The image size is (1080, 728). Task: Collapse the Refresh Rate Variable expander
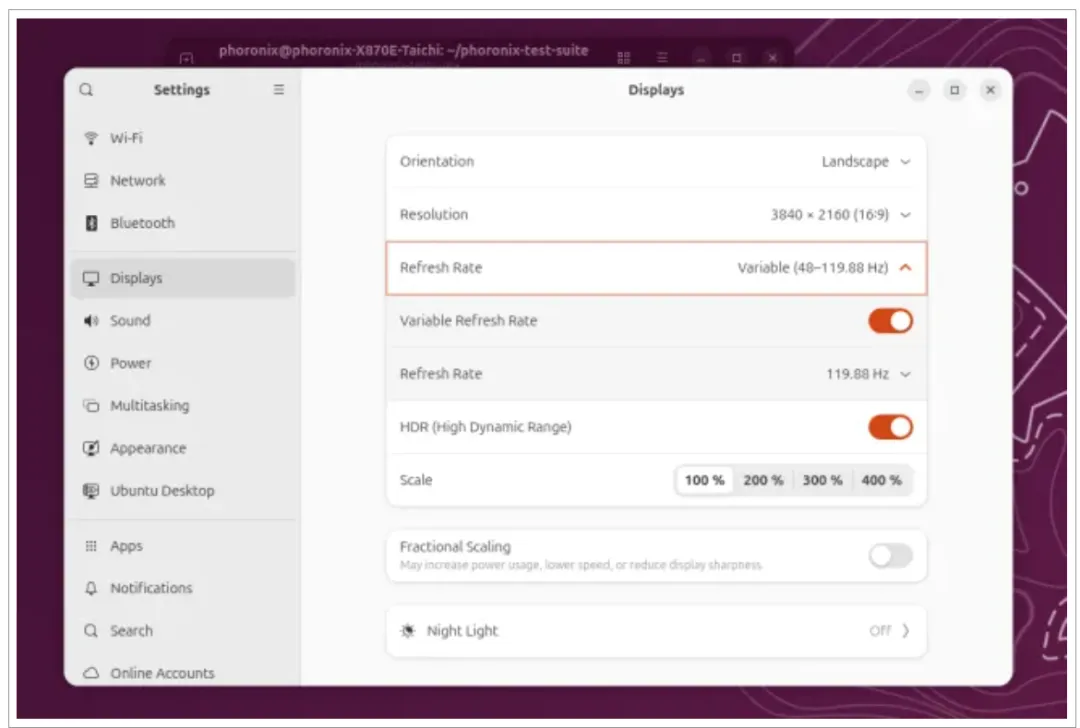tap(656, 268)
